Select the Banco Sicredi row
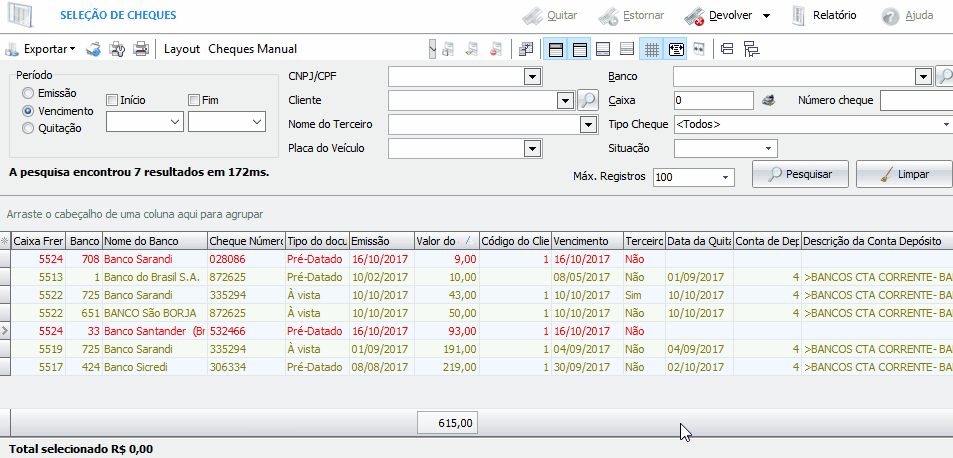 click(x=476, y=367)
